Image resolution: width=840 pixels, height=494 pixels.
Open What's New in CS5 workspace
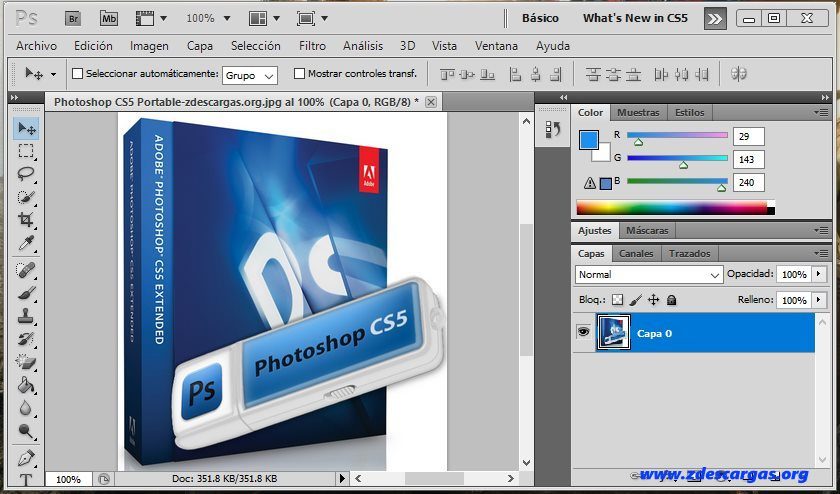635,18
